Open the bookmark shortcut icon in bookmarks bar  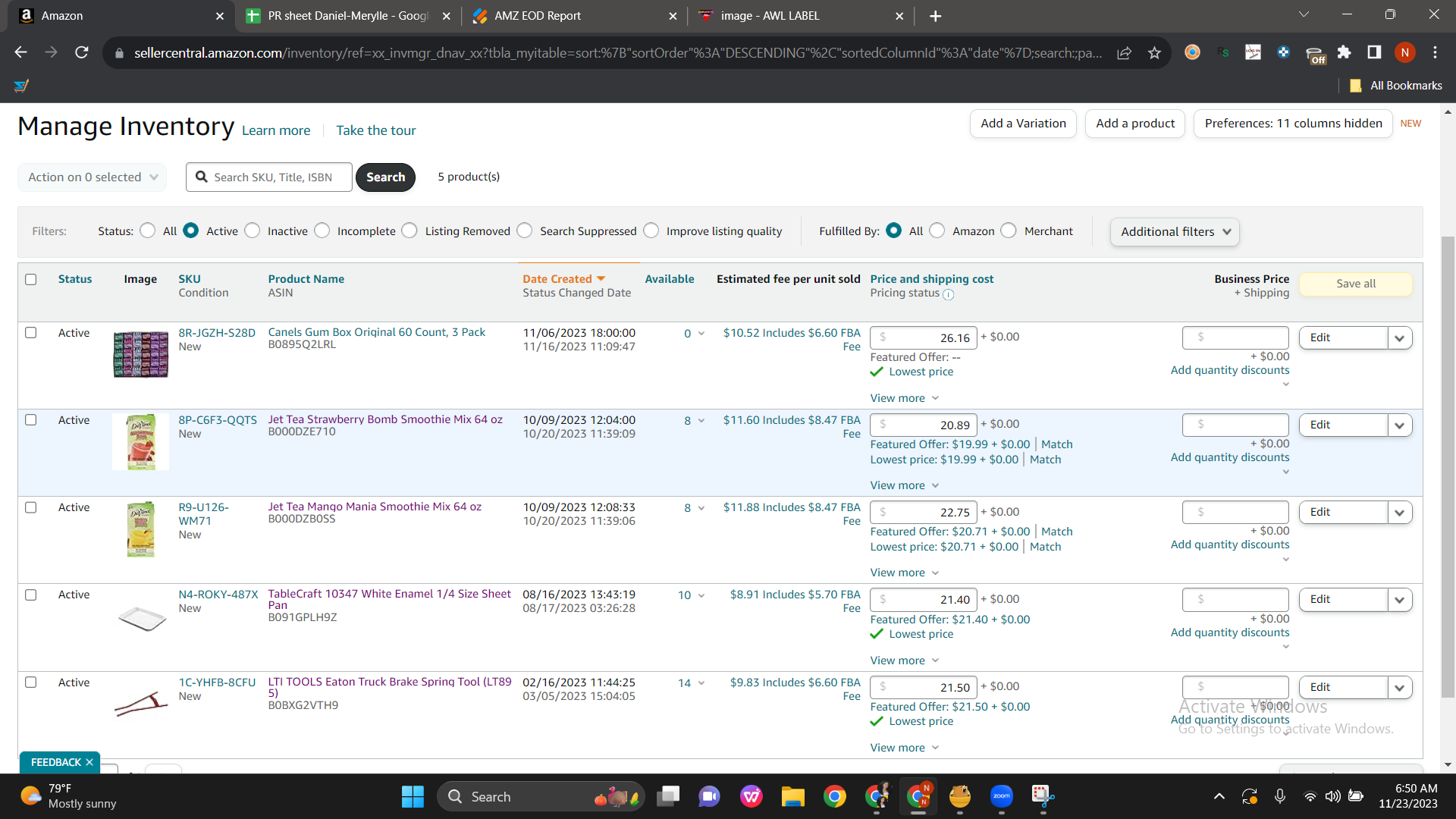point(21,86)
